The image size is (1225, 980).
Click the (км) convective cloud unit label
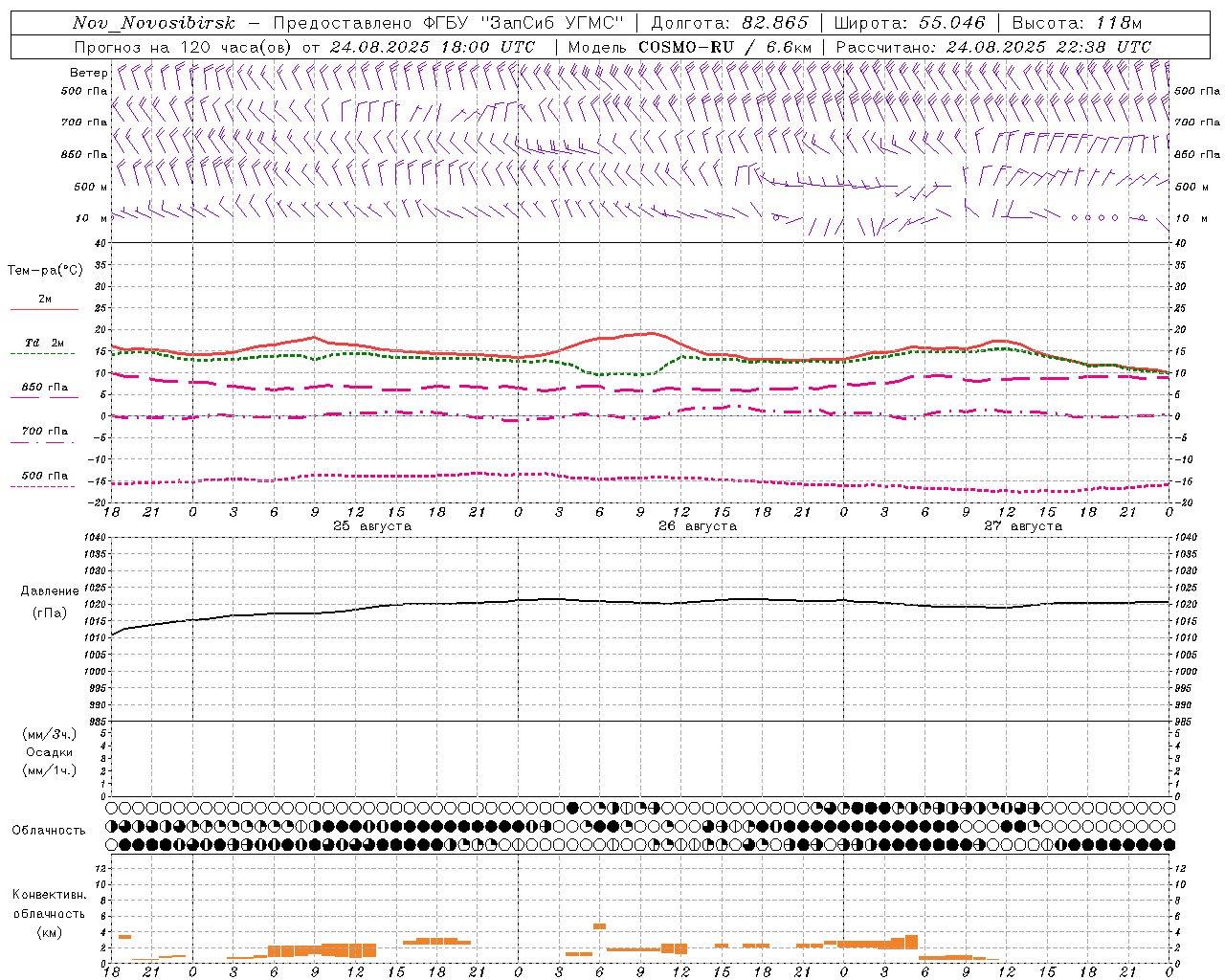[50, 932]
